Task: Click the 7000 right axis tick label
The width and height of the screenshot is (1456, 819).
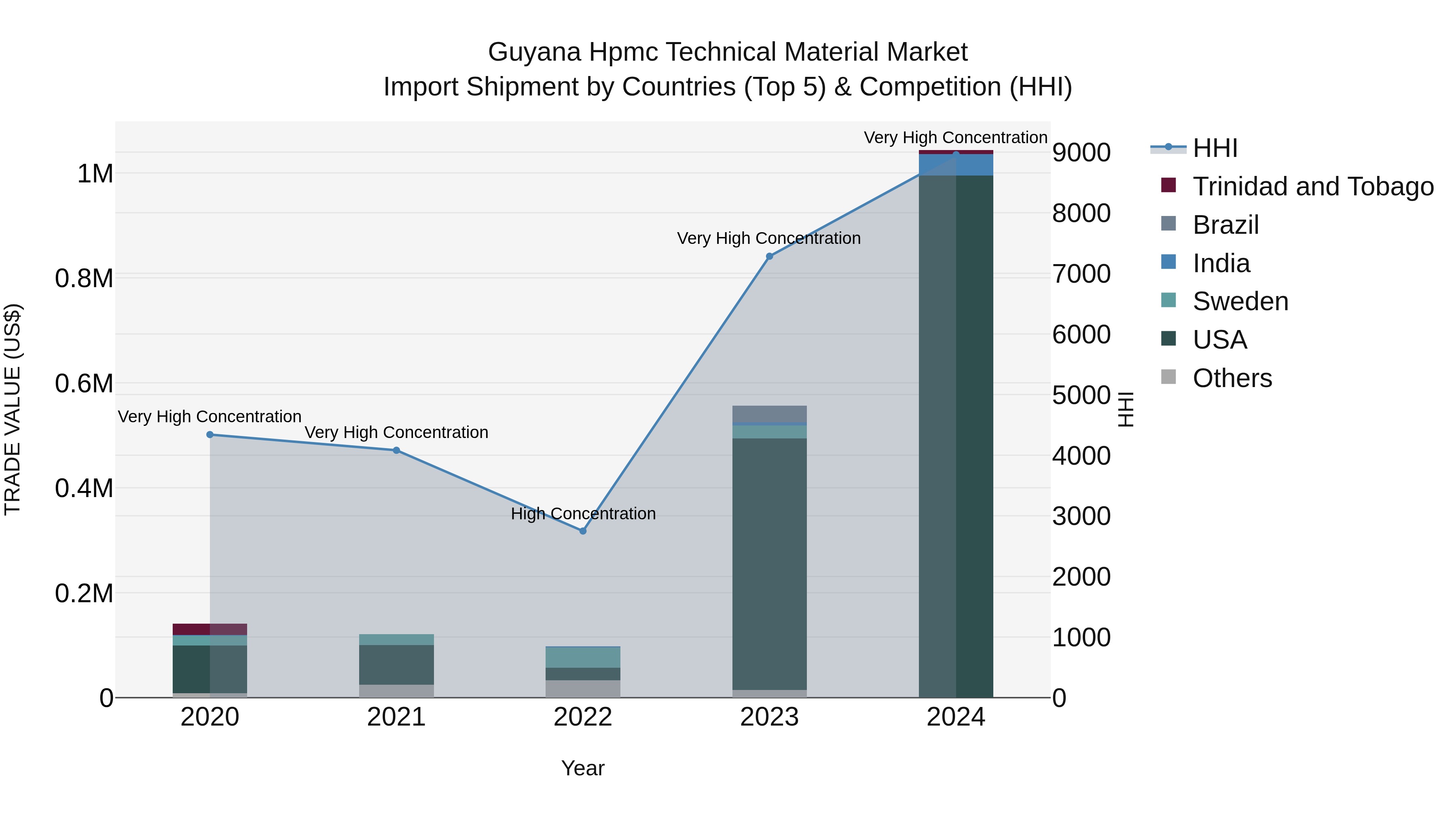Action: (x=1081, y=274)
